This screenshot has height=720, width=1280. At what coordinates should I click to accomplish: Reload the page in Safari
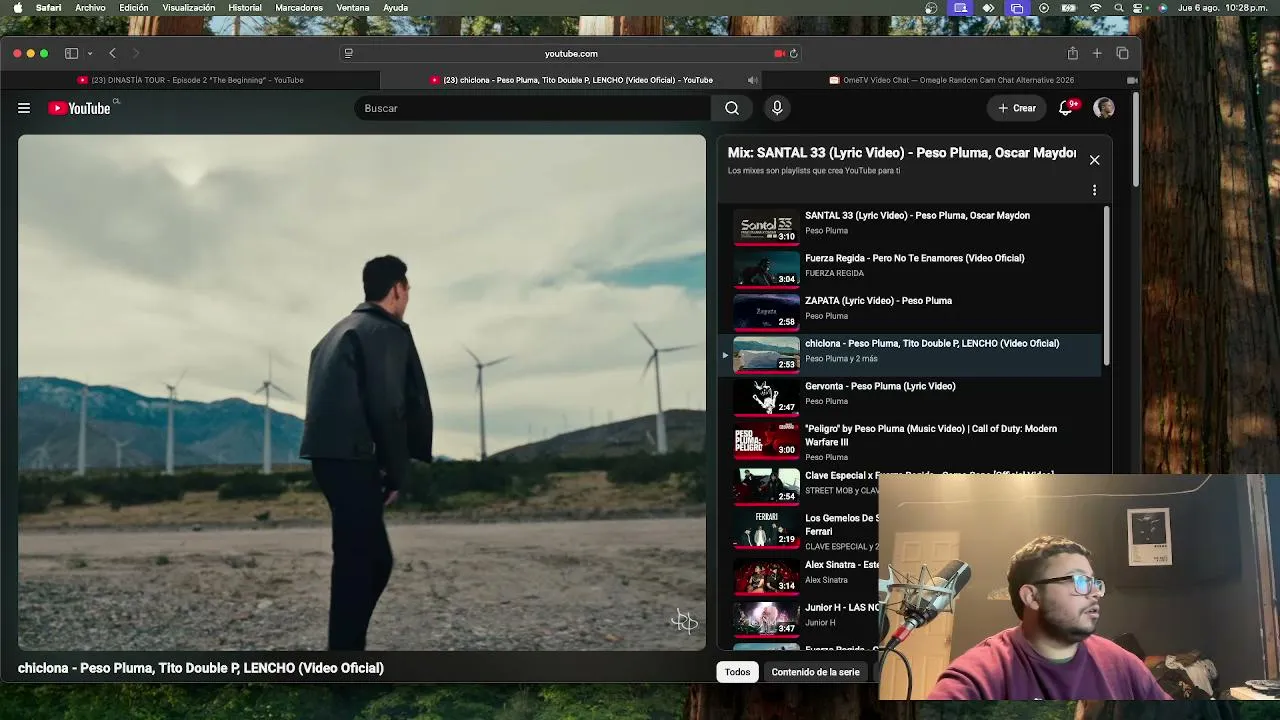coord(794,53)
